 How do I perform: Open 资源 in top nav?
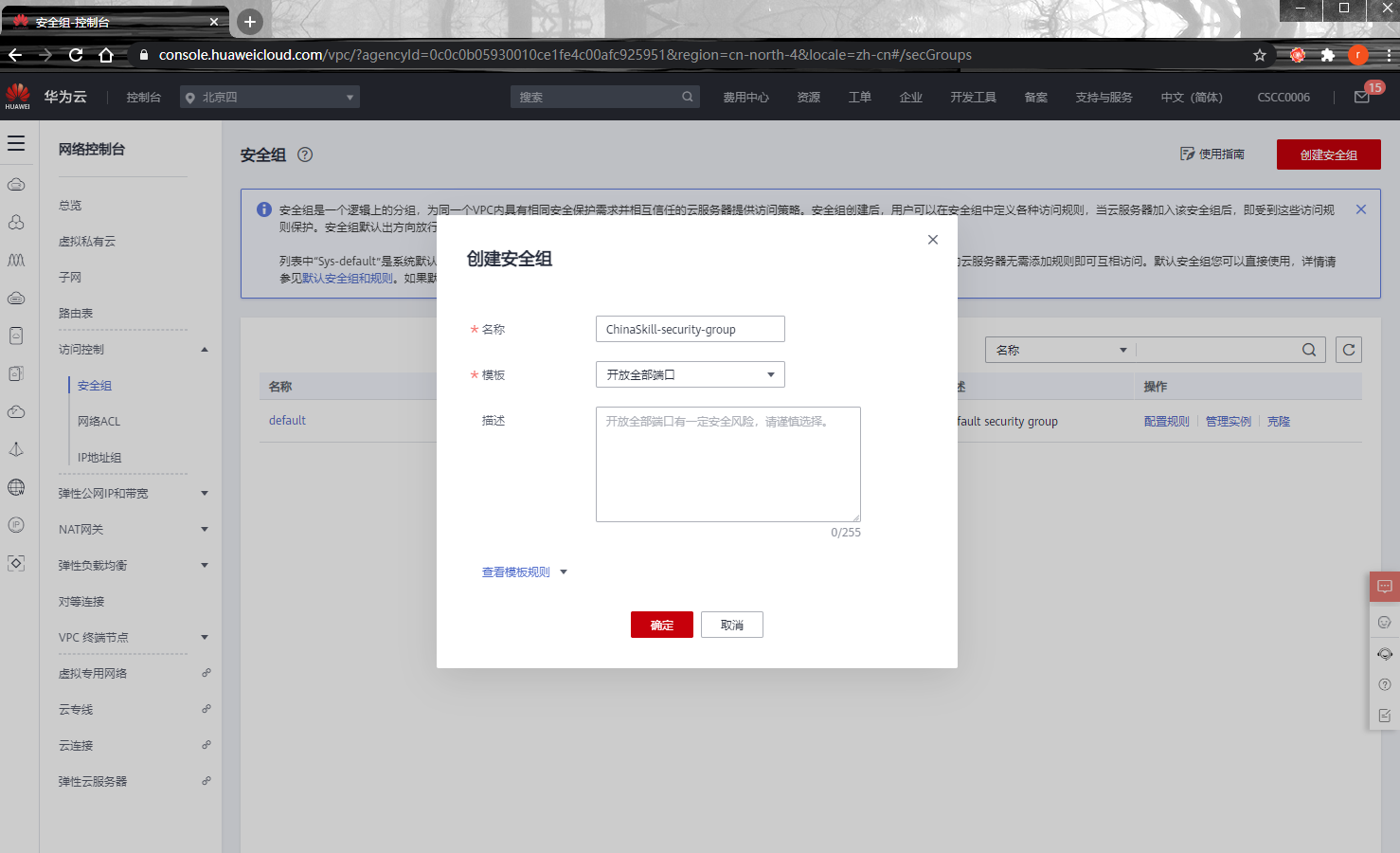tap(808, 97)
